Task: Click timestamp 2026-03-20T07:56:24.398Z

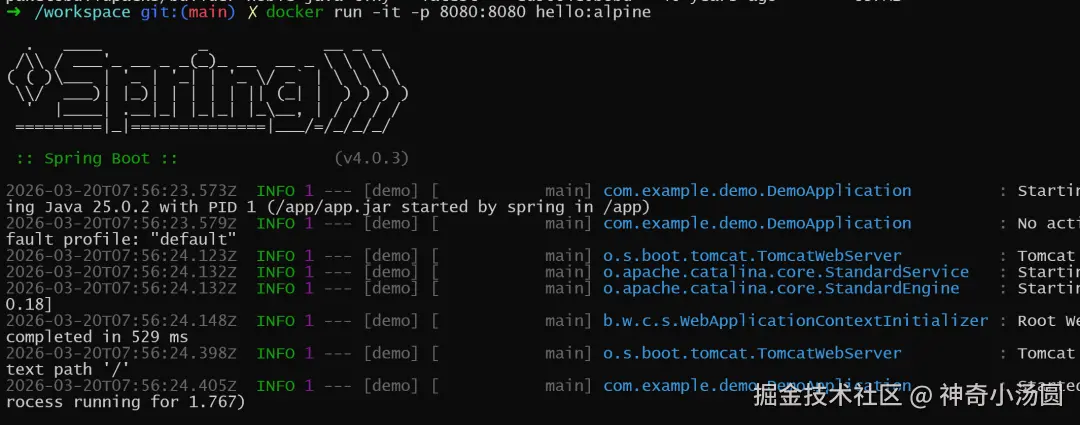Action: [x=121, y=353]
